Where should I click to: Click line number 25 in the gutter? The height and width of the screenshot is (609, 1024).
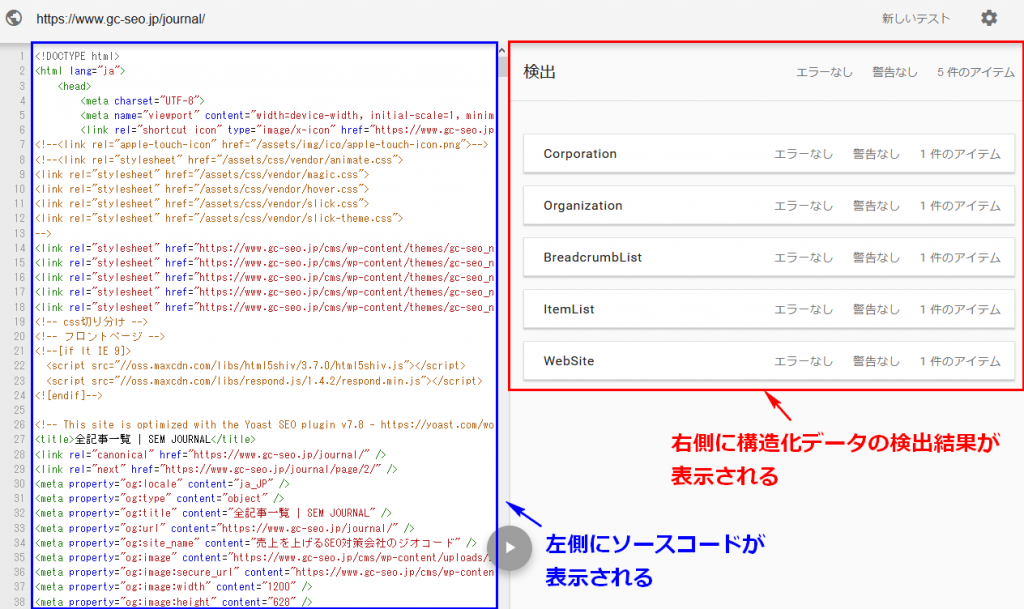click(x=20, y=410)
